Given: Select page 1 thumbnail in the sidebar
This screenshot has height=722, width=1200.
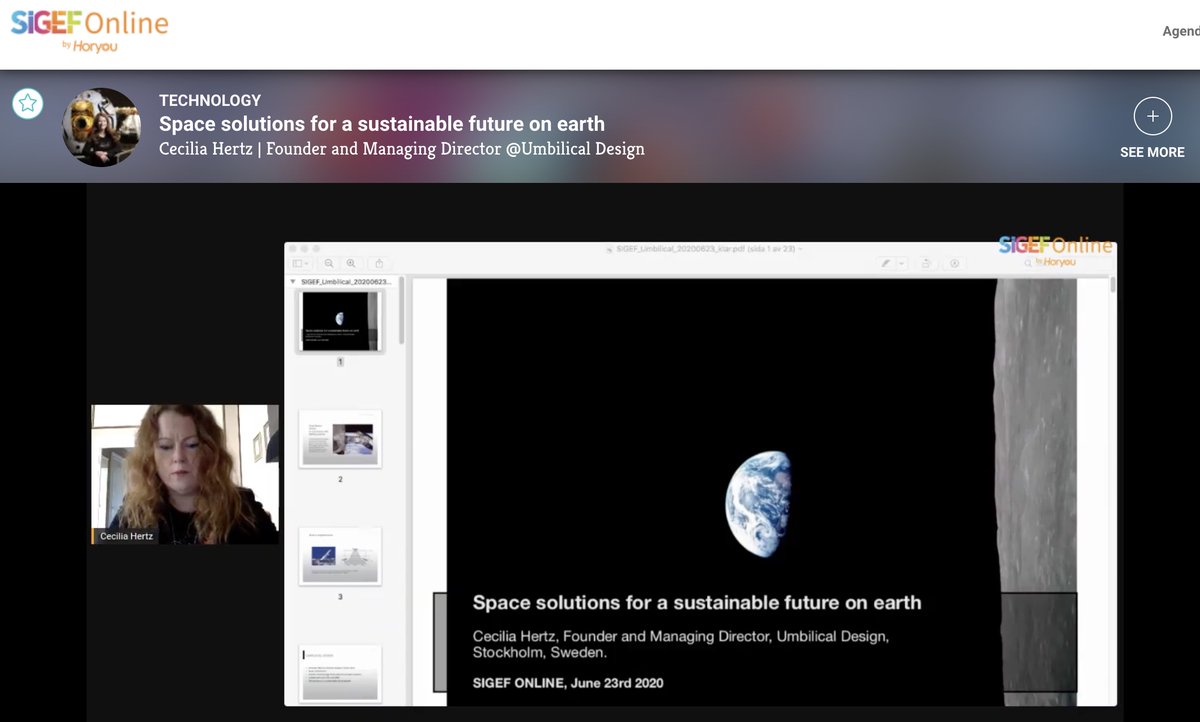Looking at the screenshot, I should coord(340,321).
